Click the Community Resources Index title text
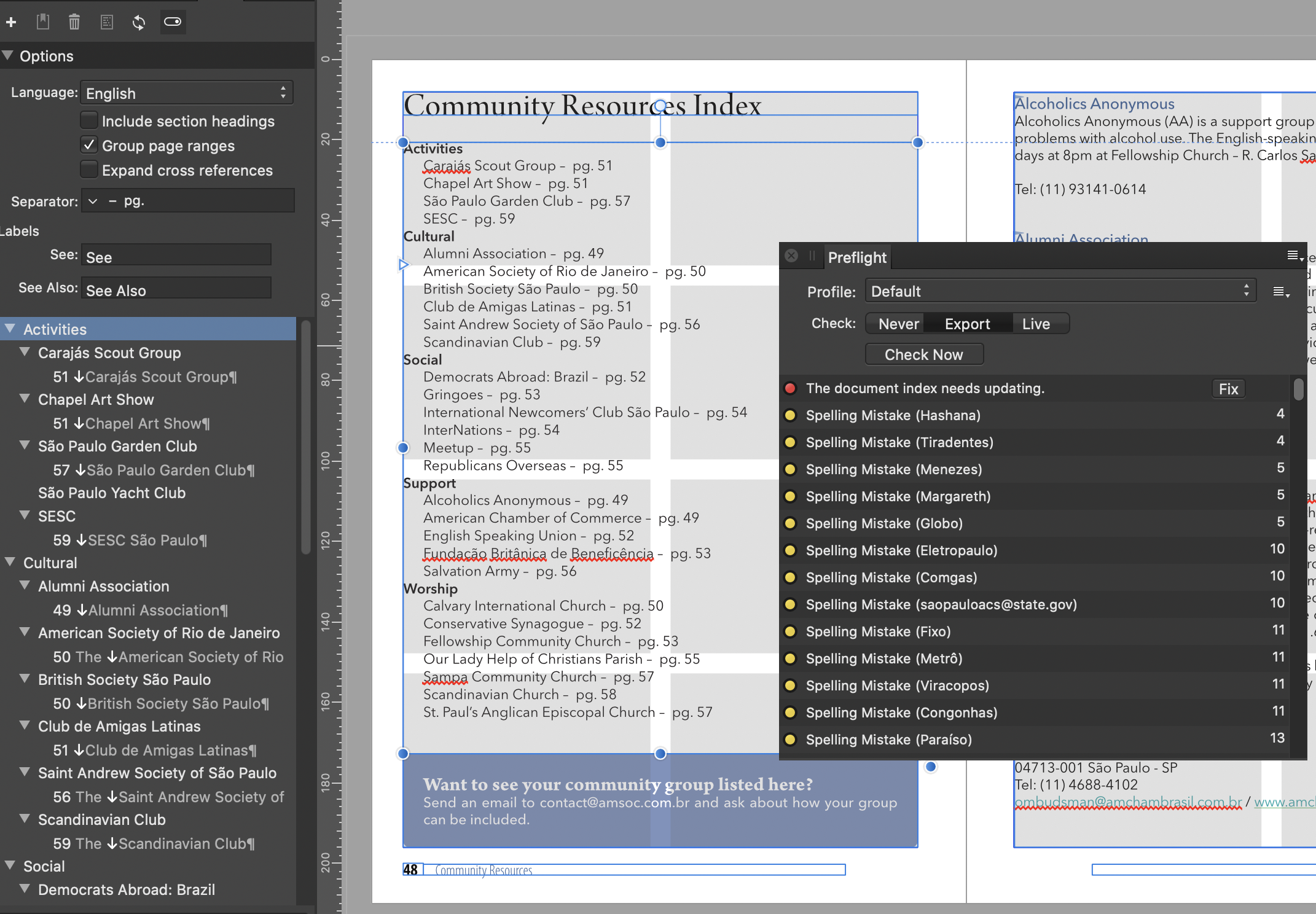 (582, 106)
